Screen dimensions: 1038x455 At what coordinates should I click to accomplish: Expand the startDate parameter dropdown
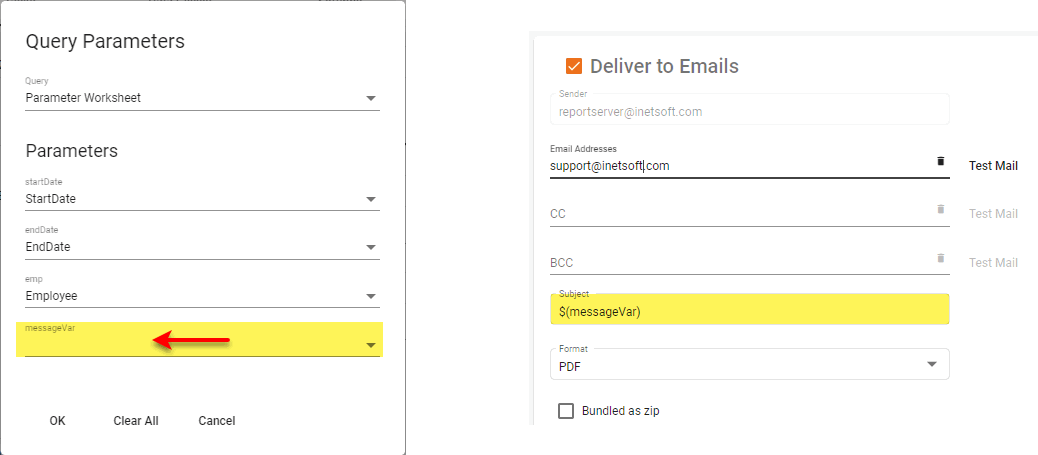coord(371,199)
